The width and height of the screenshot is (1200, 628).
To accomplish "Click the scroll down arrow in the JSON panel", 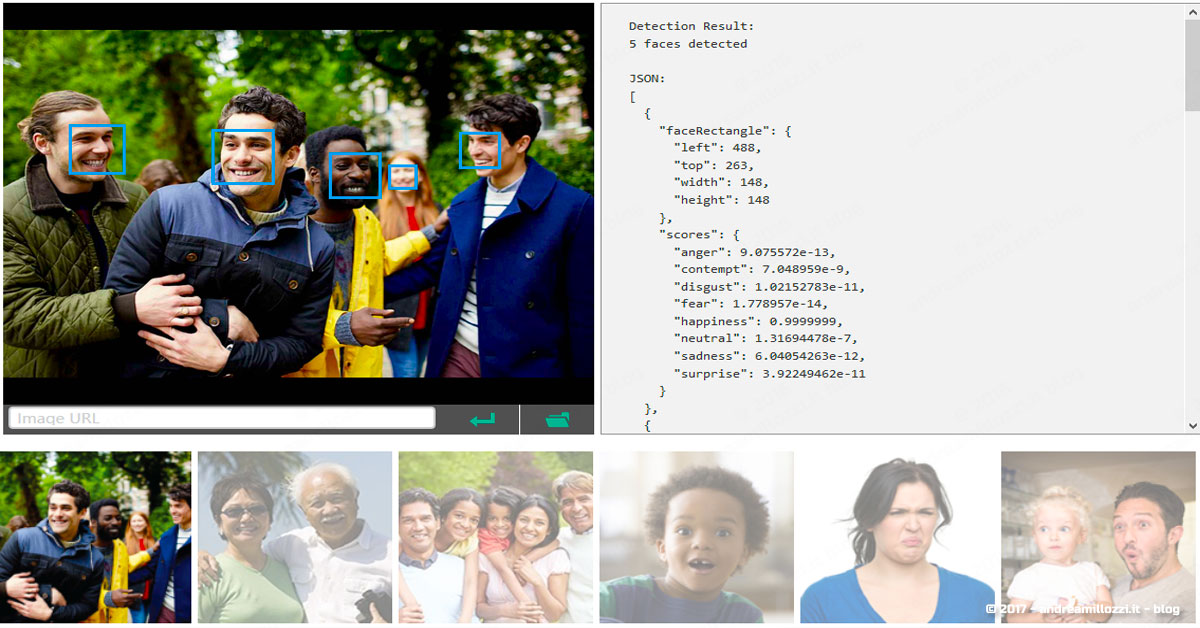I will [1191, 425].
